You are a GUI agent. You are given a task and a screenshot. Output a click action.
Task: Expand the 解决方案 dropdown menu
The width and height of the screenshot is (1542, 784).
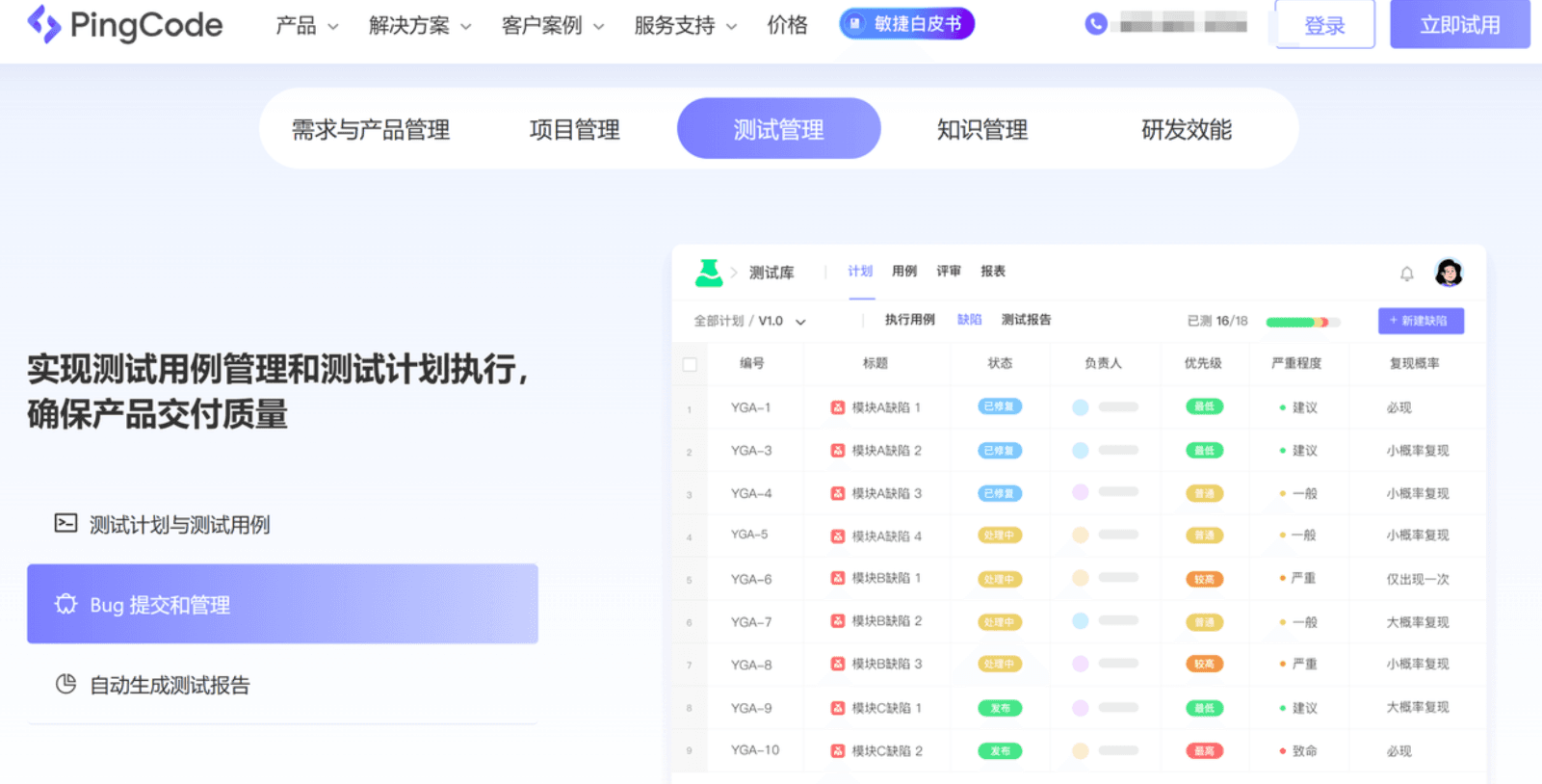(420, 26)
